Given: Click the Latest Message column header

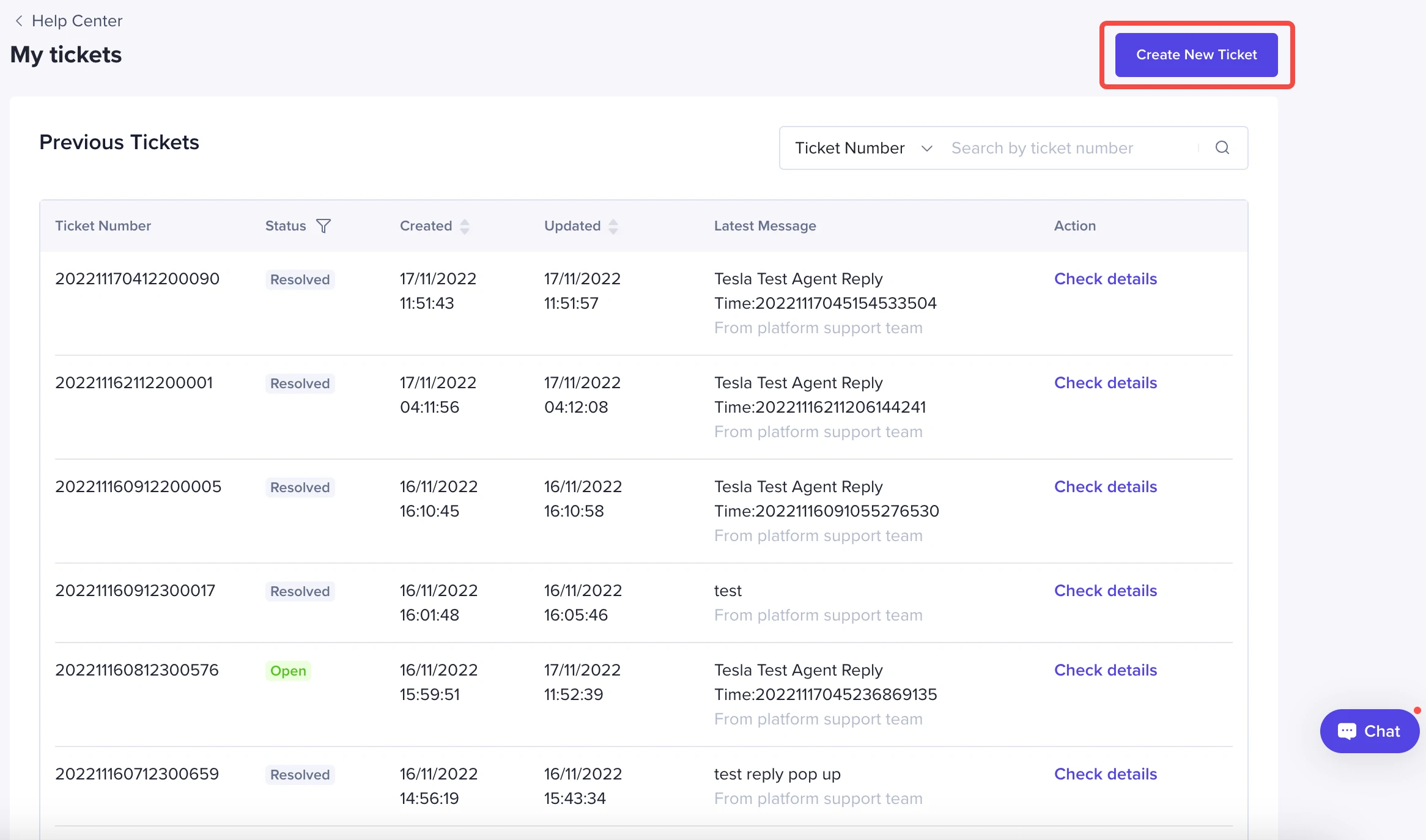Looking at the screenshot, I should (764, 226).
